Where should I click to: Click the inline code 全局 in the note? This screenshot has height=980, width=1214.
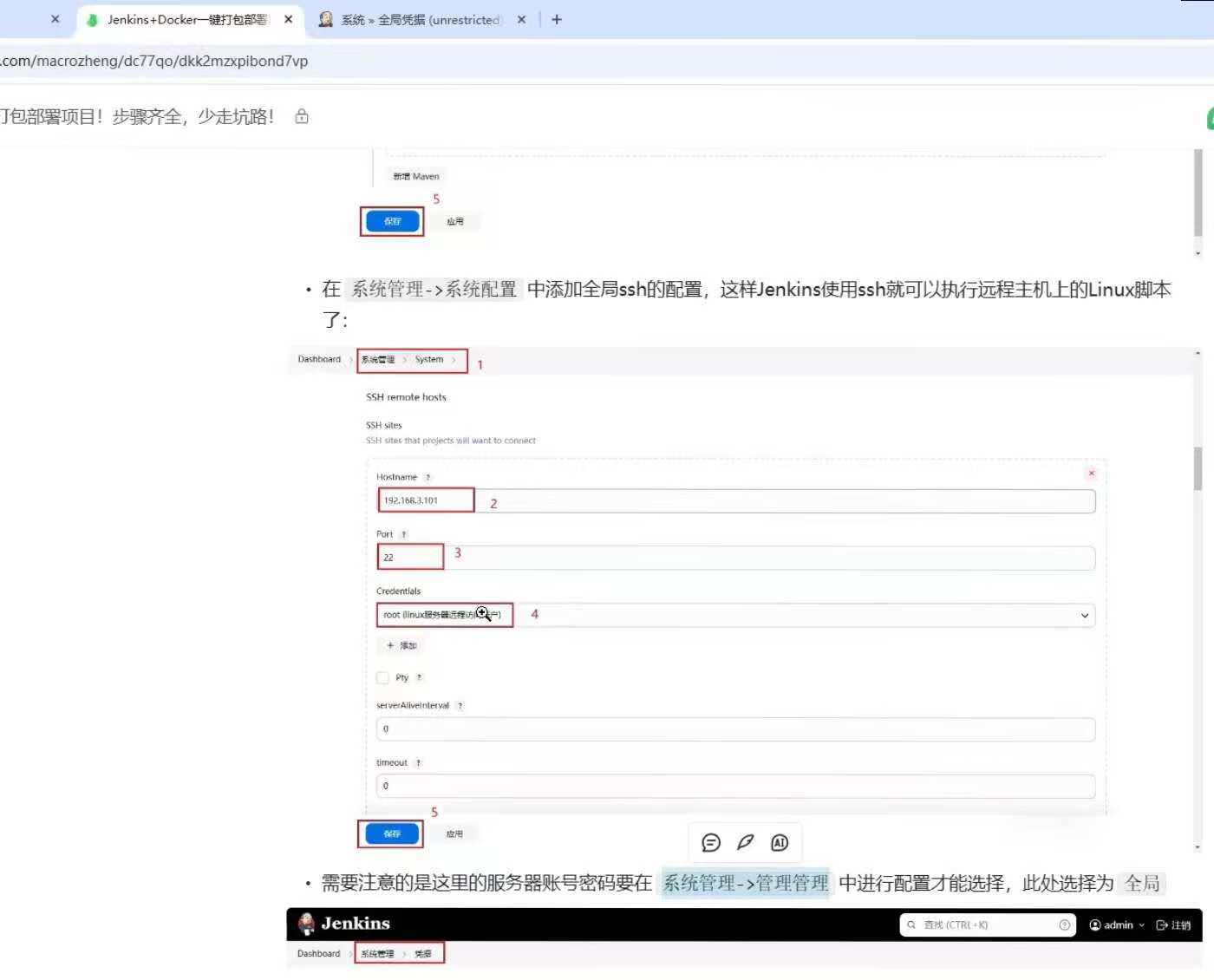(x=1142, y=884)
